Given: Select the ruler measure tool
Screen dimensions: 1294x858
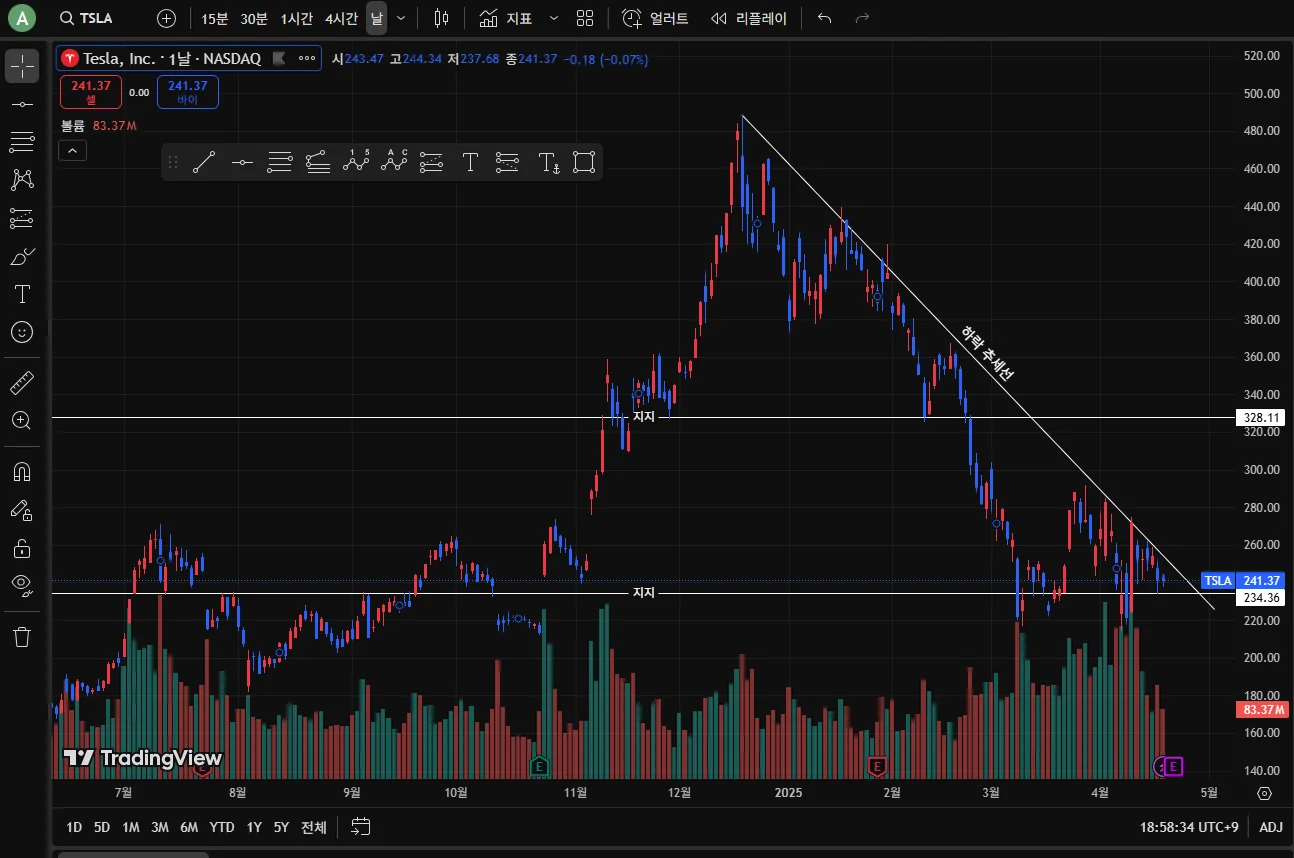Looking at the screenshot, I should tap(22, 383).
